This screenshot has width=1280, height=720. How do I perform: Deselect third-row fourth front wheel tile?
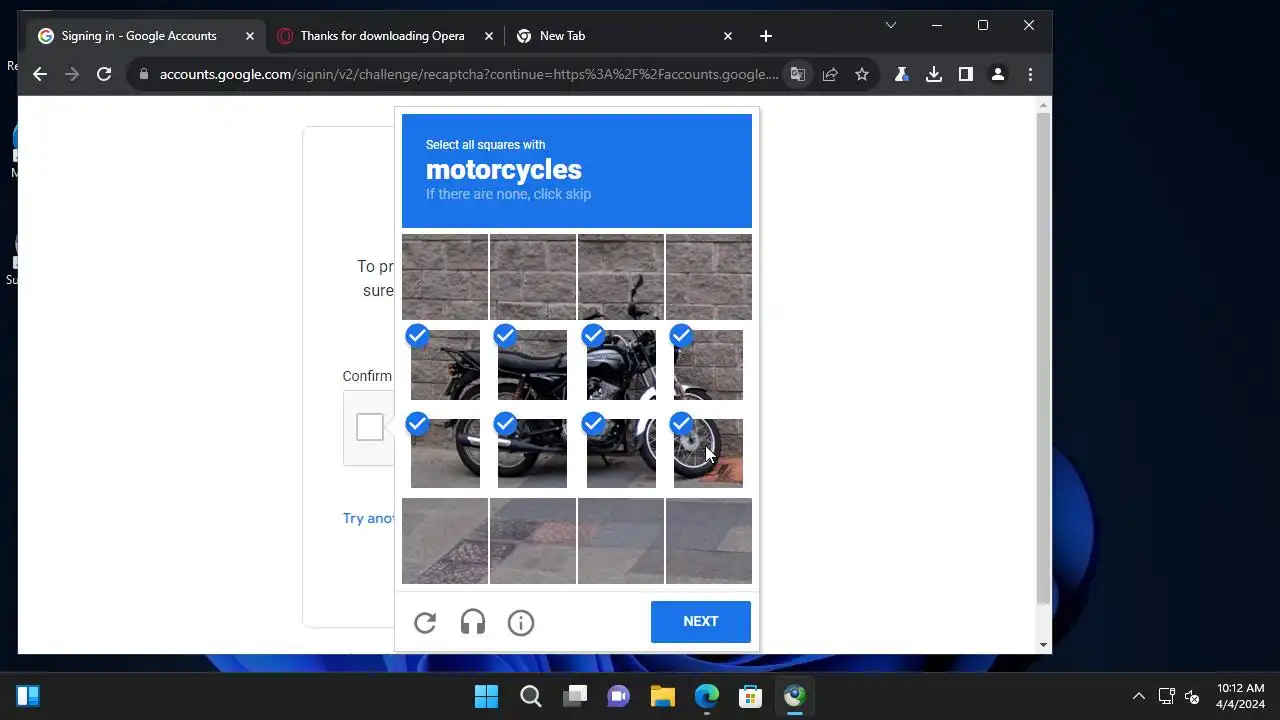tap(709, 453)
